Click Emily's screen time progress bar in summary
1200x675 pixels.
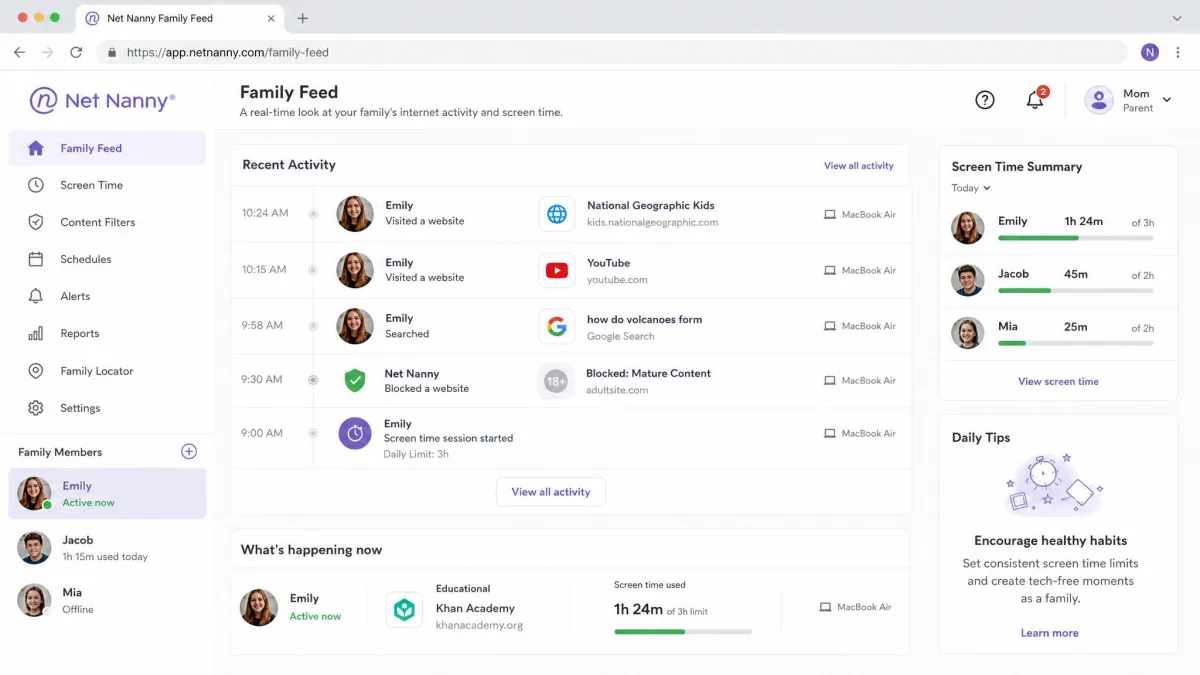click(x=1076, y=238)
